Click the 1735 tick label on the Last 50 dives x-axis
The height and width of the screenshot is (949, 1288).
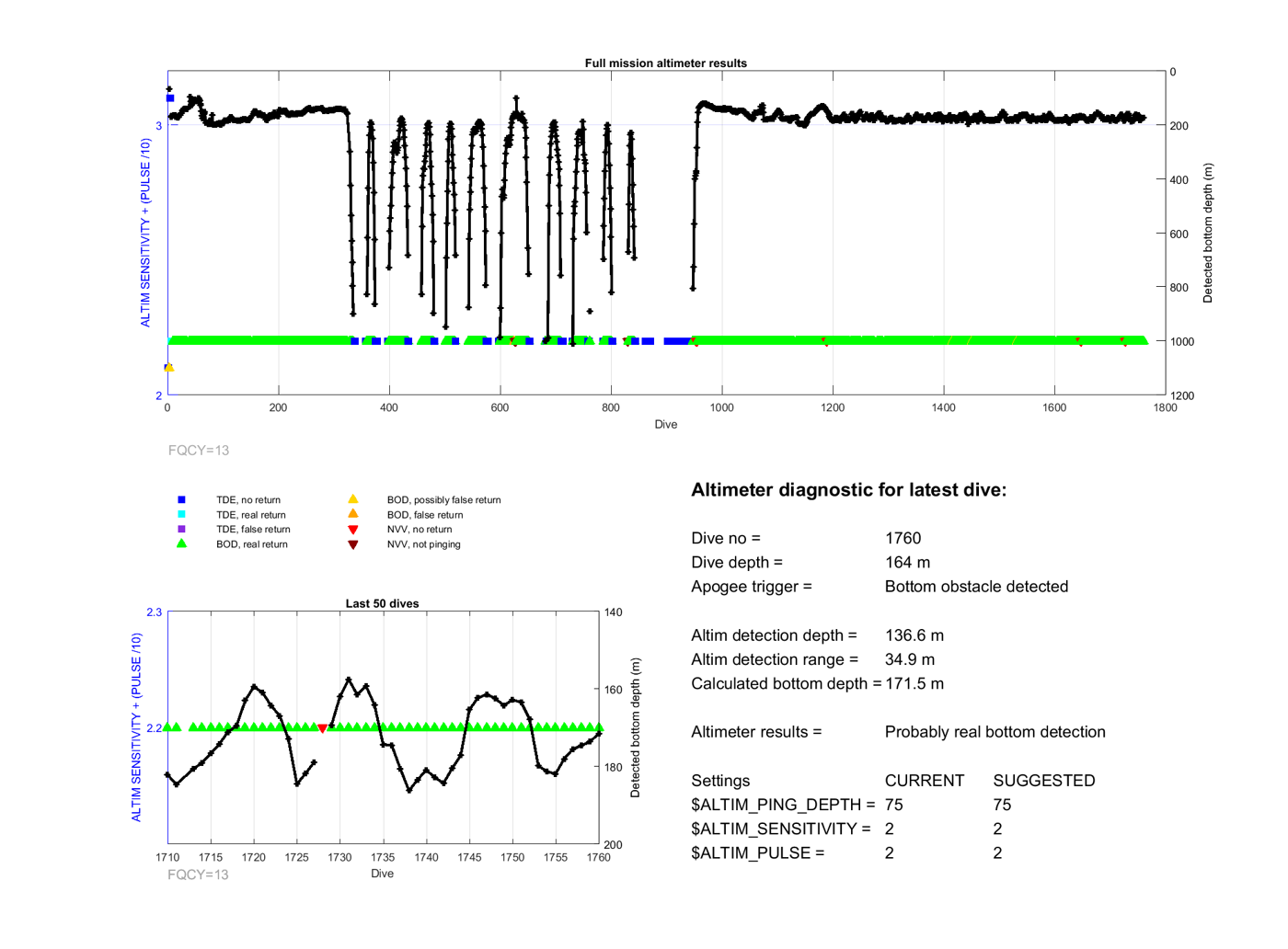383,857
